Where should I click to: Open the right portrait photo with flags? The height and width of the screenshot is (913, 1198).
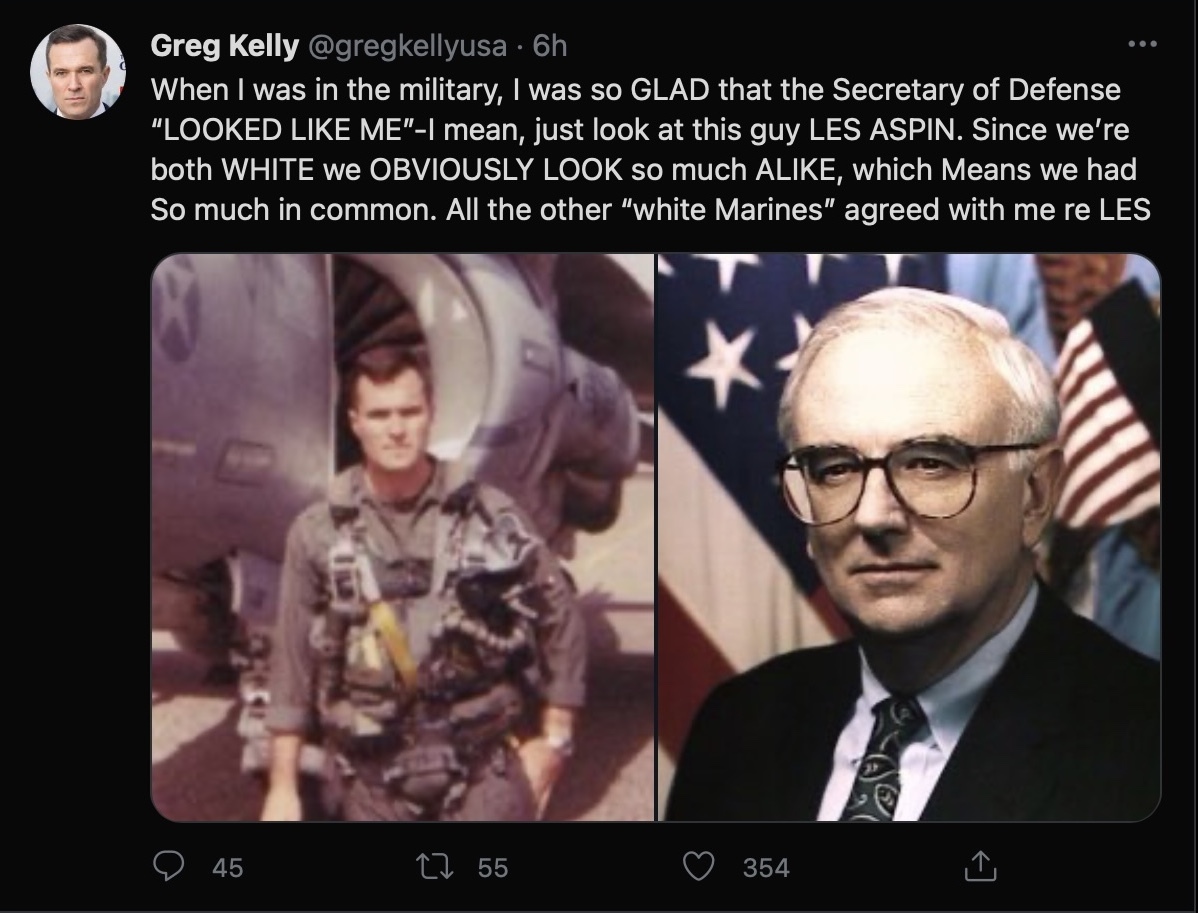click(x=909, y=537)
